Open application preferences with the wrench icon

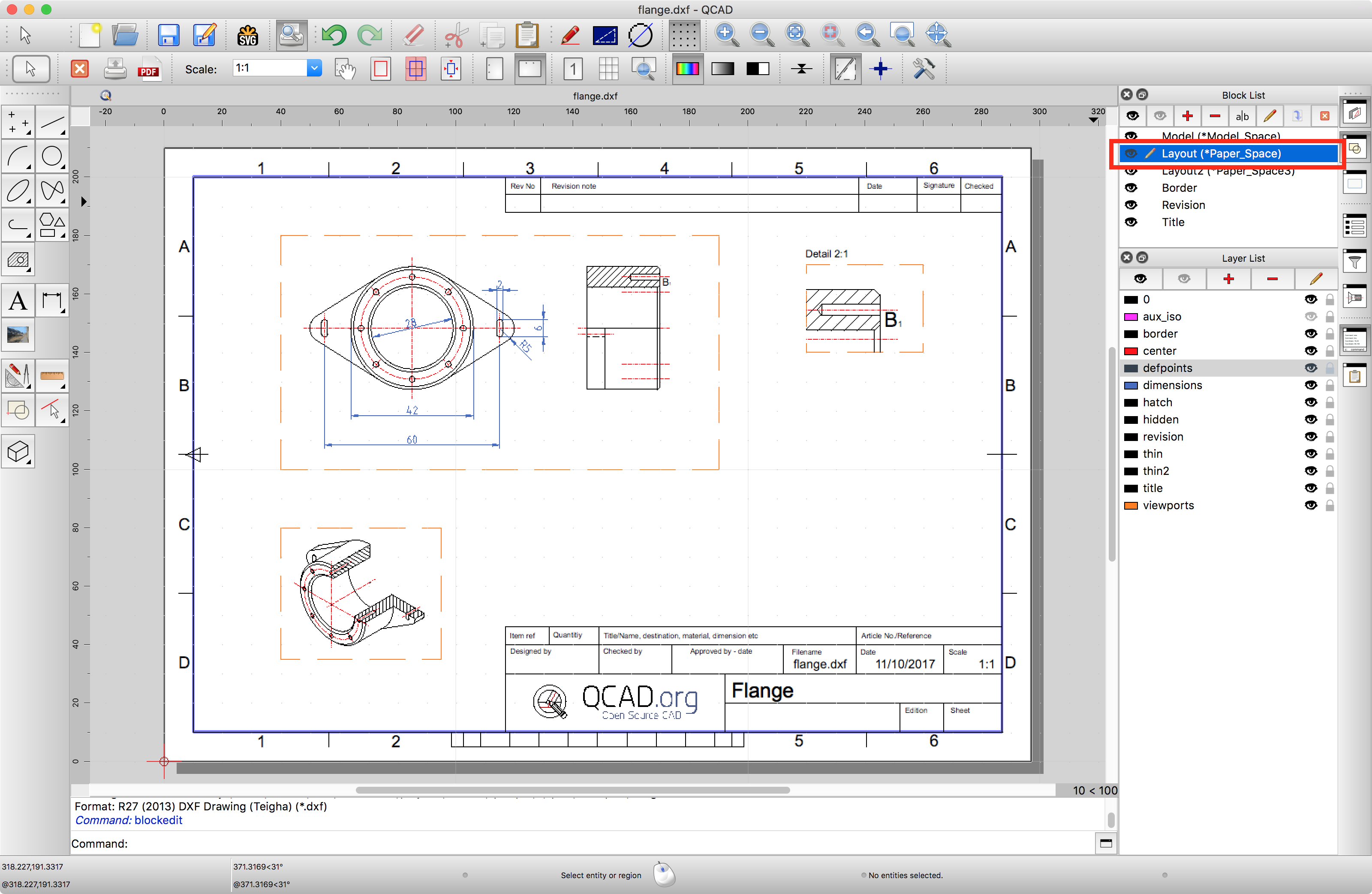[x=923, y=69]
